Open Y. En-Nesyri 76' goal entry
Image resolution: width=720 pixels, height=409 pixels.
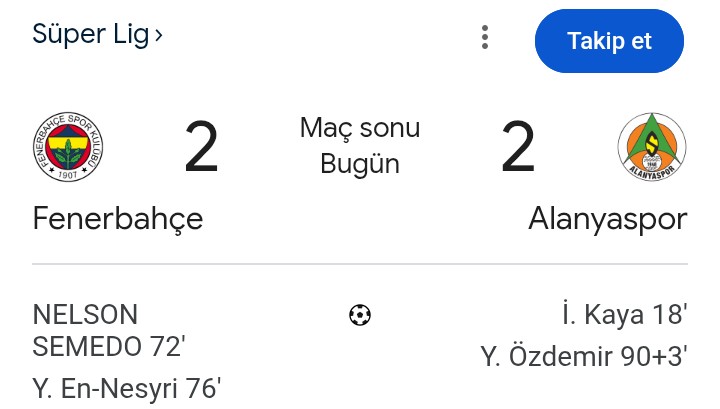coord(127,388)
